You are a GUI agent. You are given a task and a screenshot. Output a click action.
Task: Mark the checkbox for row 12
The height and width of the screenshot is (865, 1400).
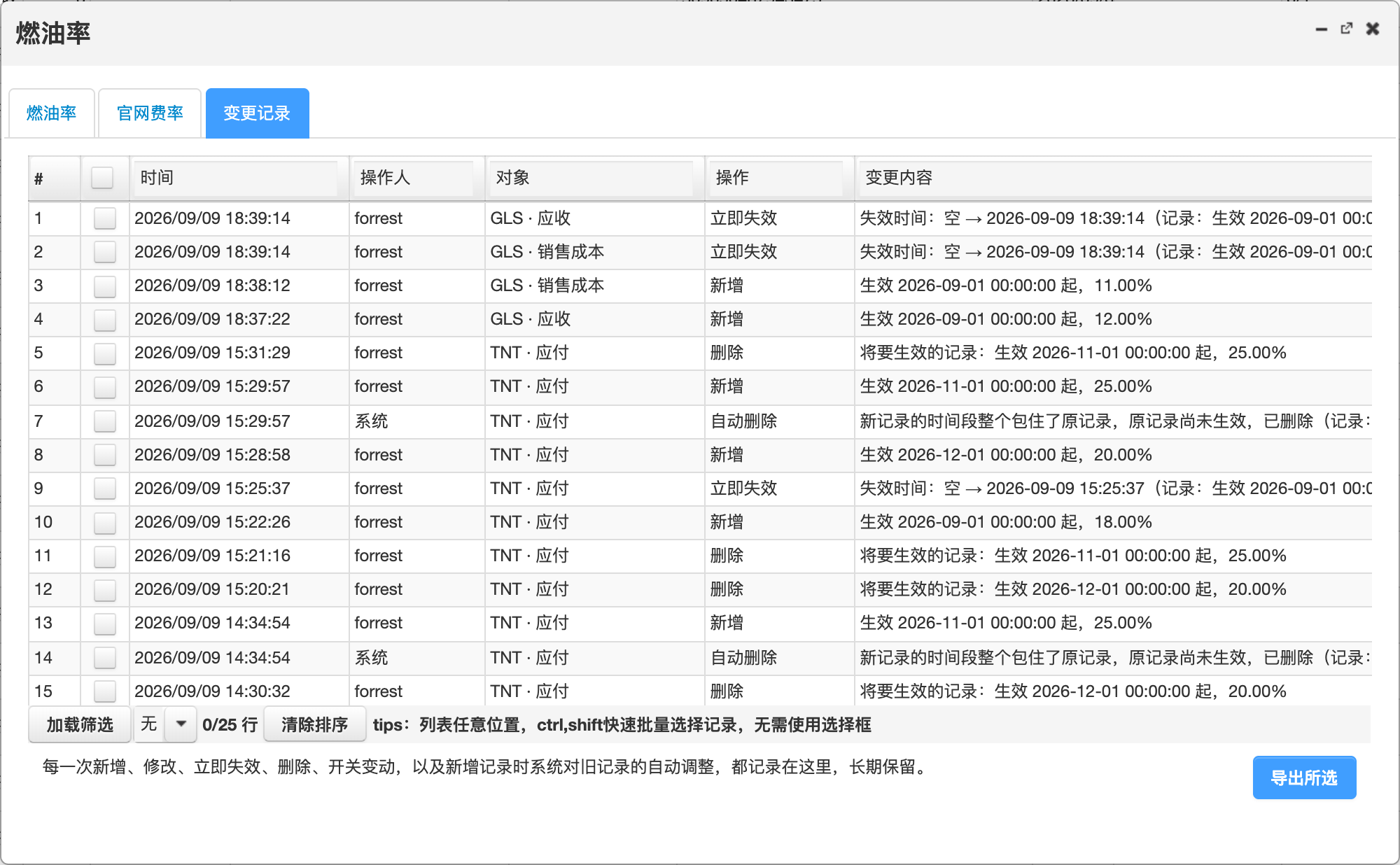click(x=105, y=589)
